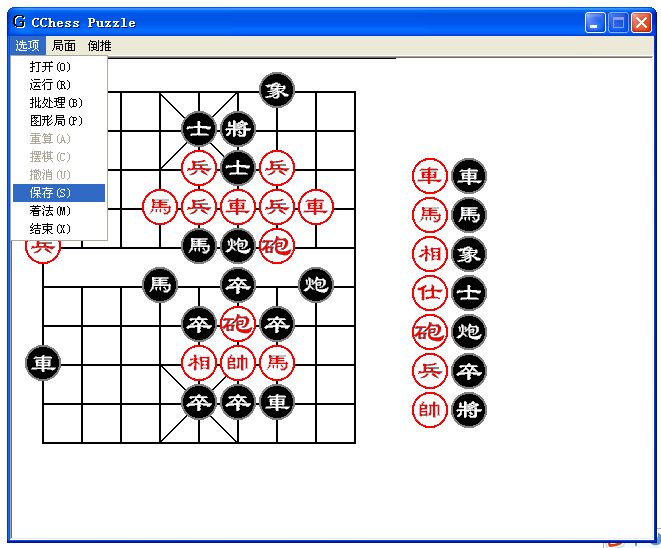
Task: Select the red 車 piece in the right palette
Action: [430, 177]
